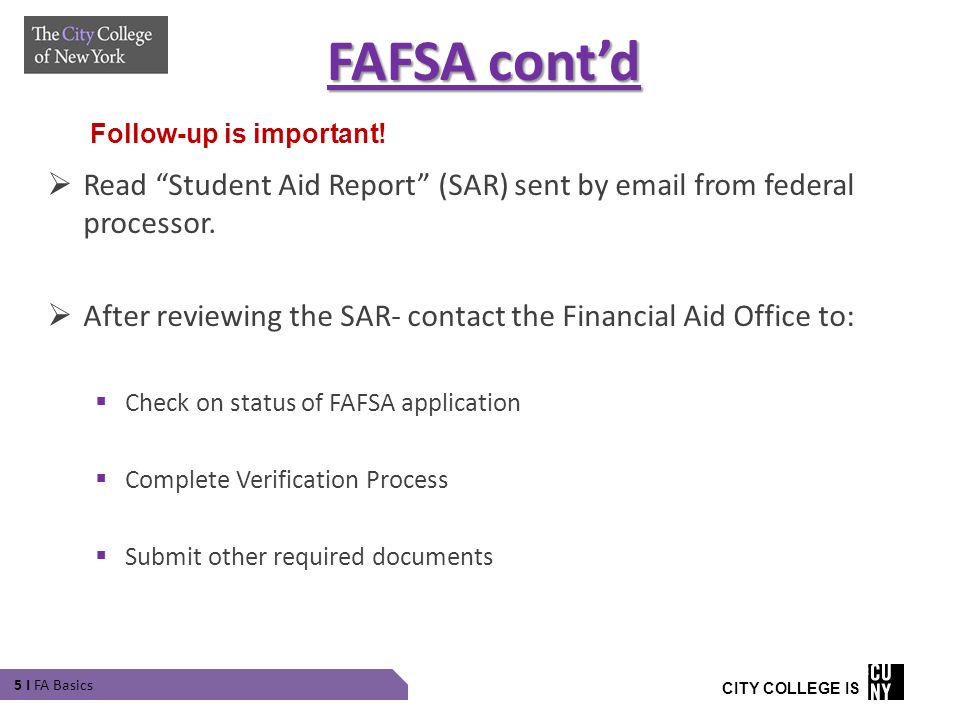The height and width of the screenshot is (720, 960).
Task: Click The City College of New York logo
Action: (96, 45)
